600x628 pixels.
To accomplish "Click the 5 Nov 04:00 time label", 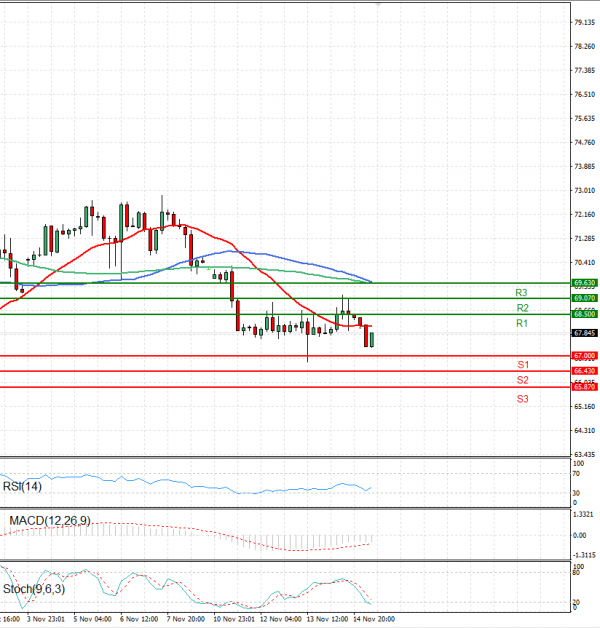I will [x=92, y=619].
